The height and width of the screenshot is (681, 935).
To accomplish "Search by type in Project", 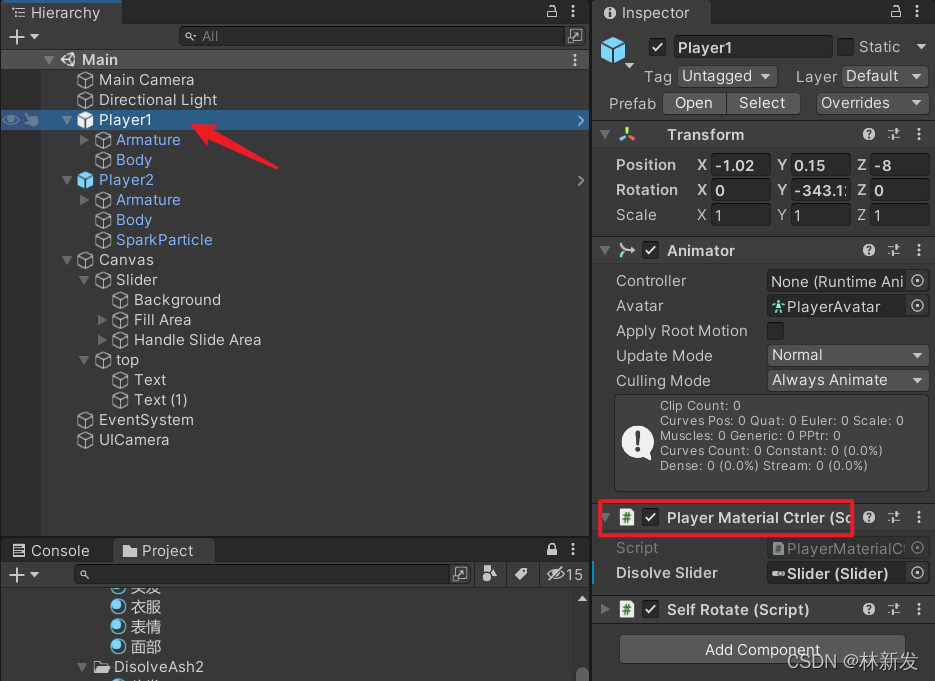I will coord(490,574).
